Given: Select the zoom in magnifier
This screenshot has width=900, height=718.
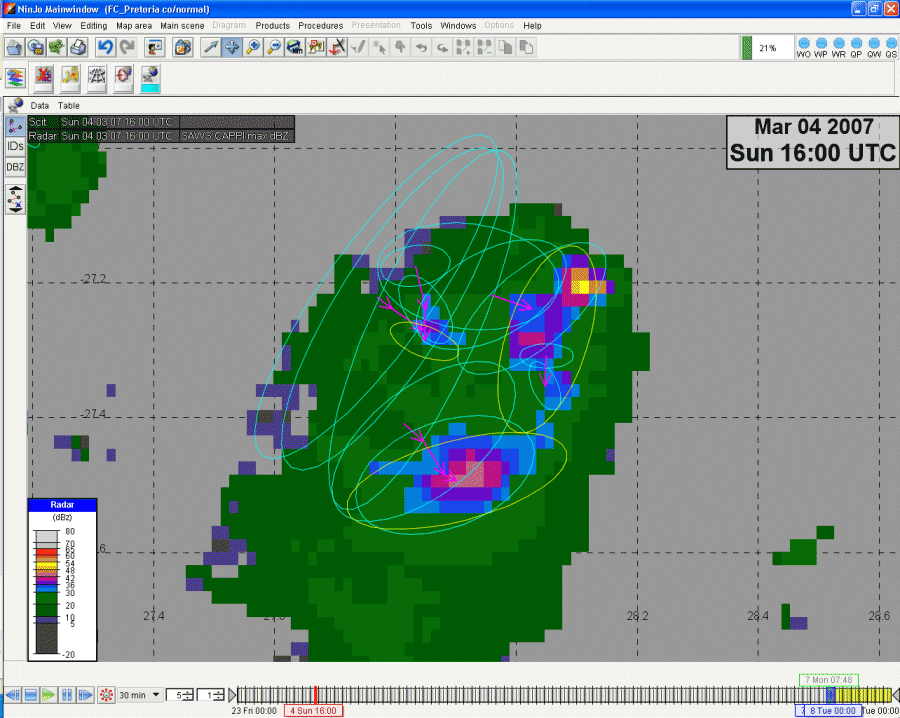Looking at the screenshot, I should coord(253,48).
